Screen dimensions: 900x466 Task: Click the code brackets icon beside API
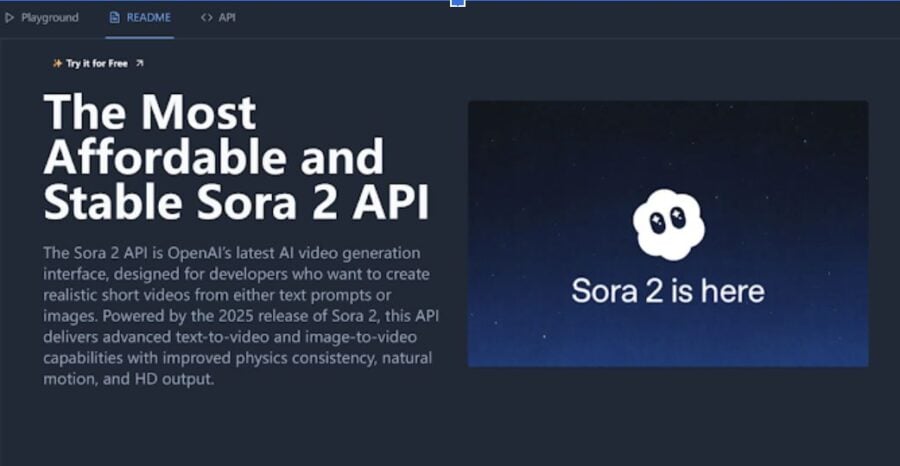206,17
